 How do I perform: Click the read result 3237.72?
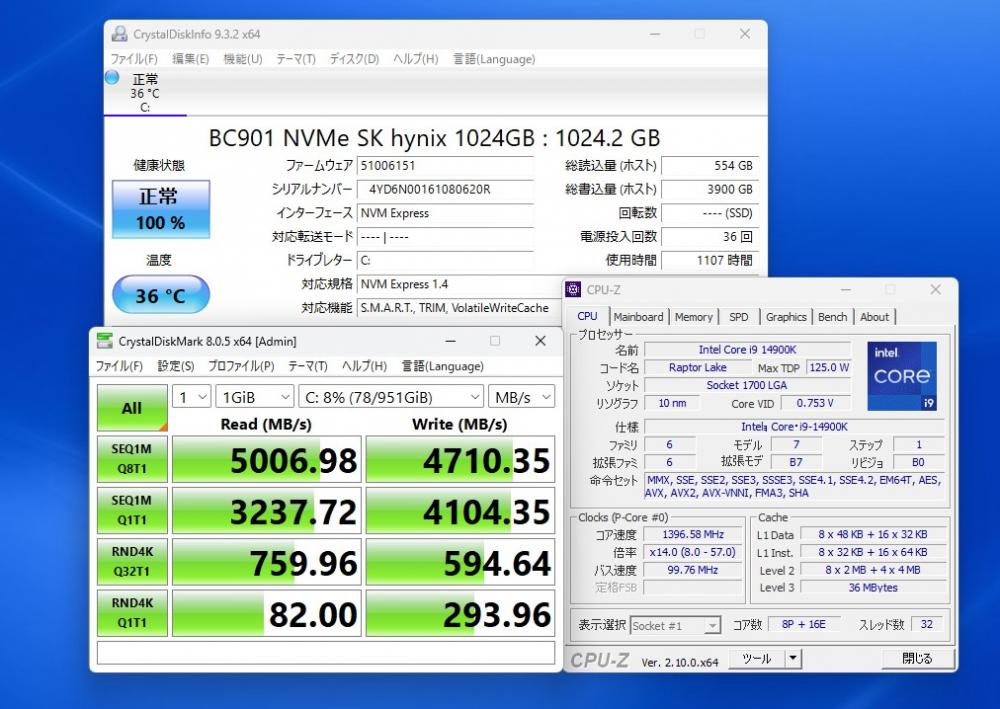click(267, 511)
